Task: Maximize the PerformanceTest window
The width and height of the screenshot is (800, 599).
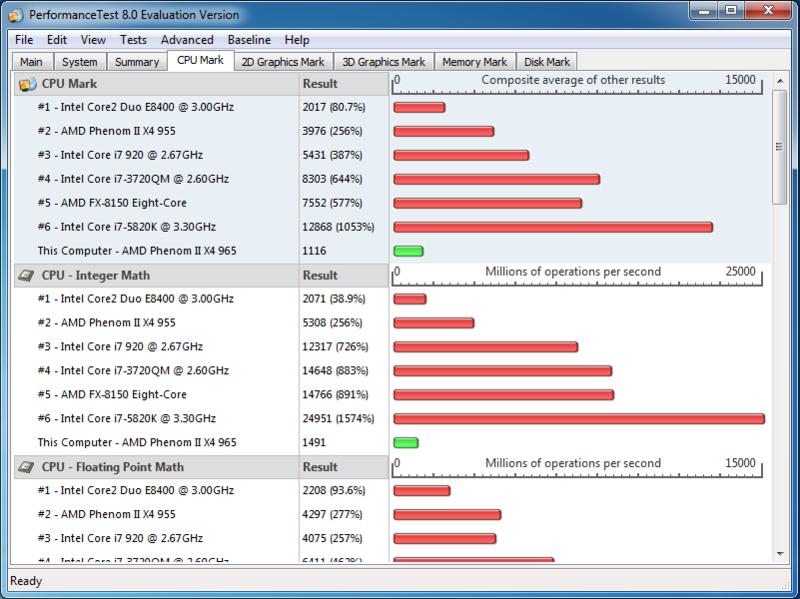Action: [x=731, y=10]
